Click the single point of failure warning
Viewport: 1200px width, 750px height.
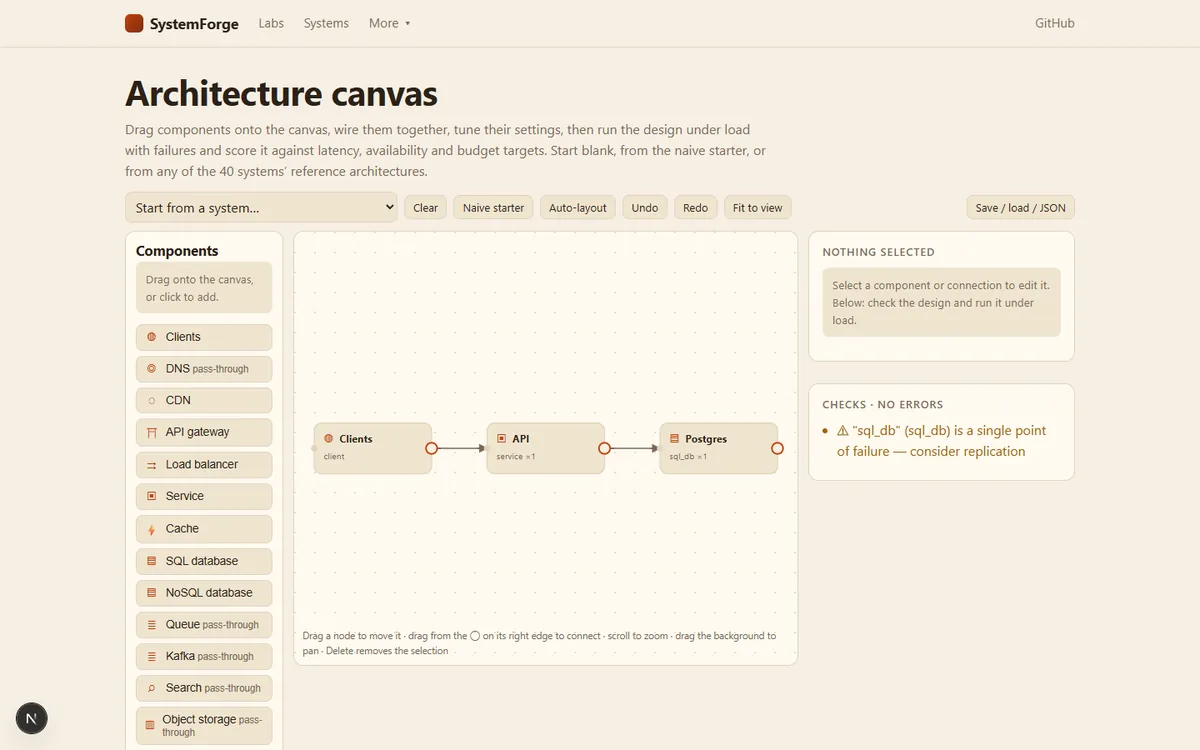pyautogui.click(x=941, y=441)
